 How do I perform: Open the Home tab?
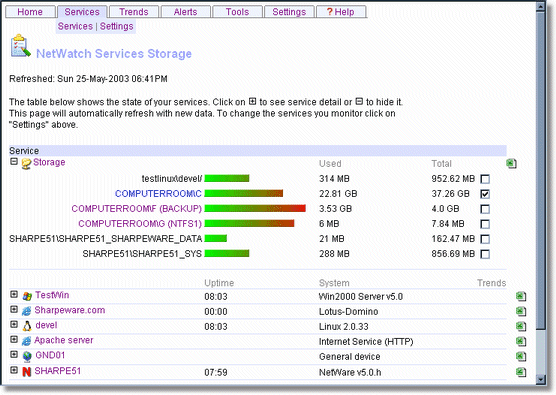coord(30,12)
